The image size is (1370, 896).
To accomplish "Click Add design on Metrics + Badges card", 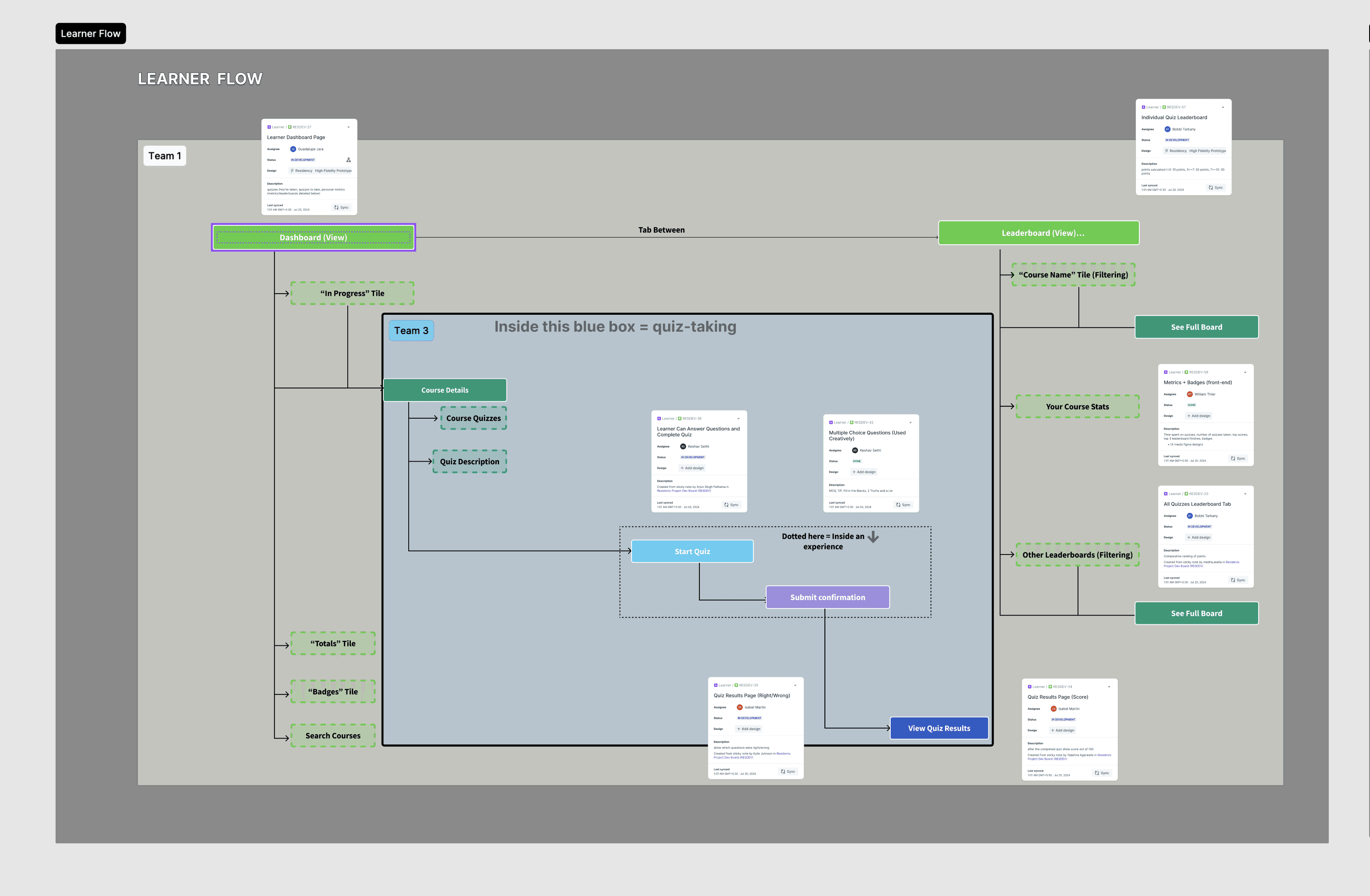I will tap(1199, 416).
